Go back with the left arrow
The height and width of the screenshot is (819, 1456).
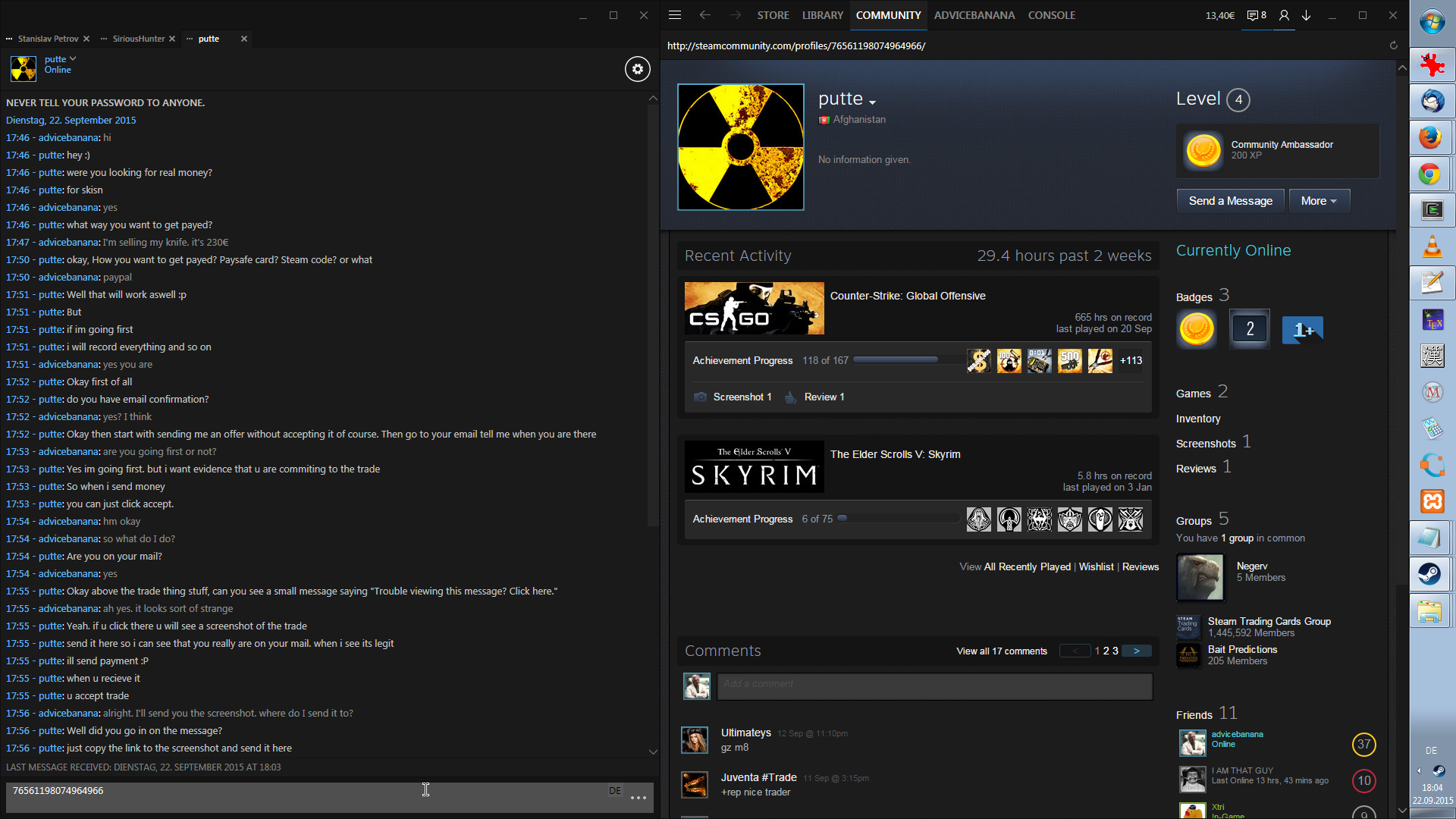pyautogui.click(x=704, y=15)
